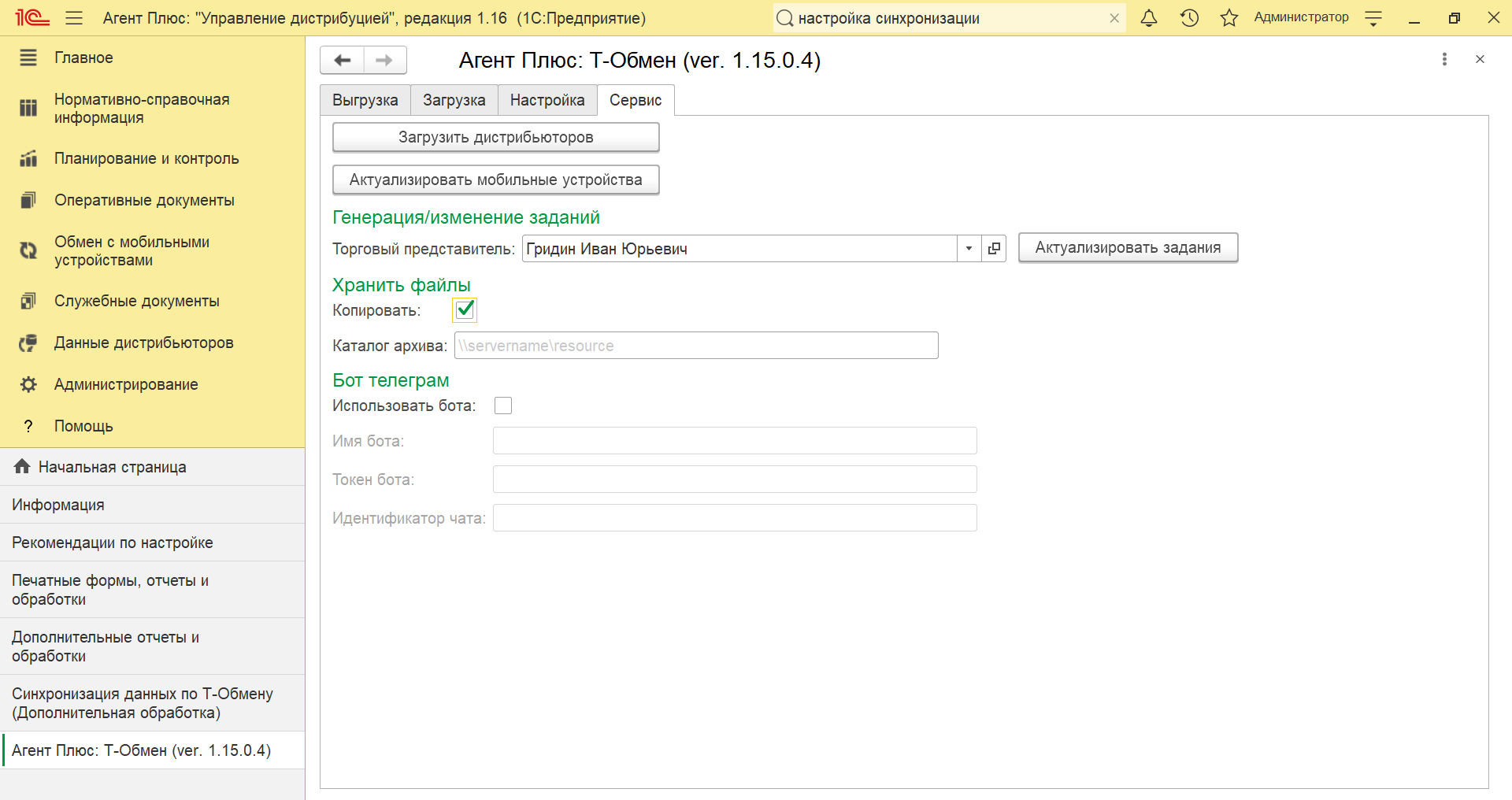Switch to the Загрузка tab
This screenshot has width=1512, height=800.
click(454, 100)
